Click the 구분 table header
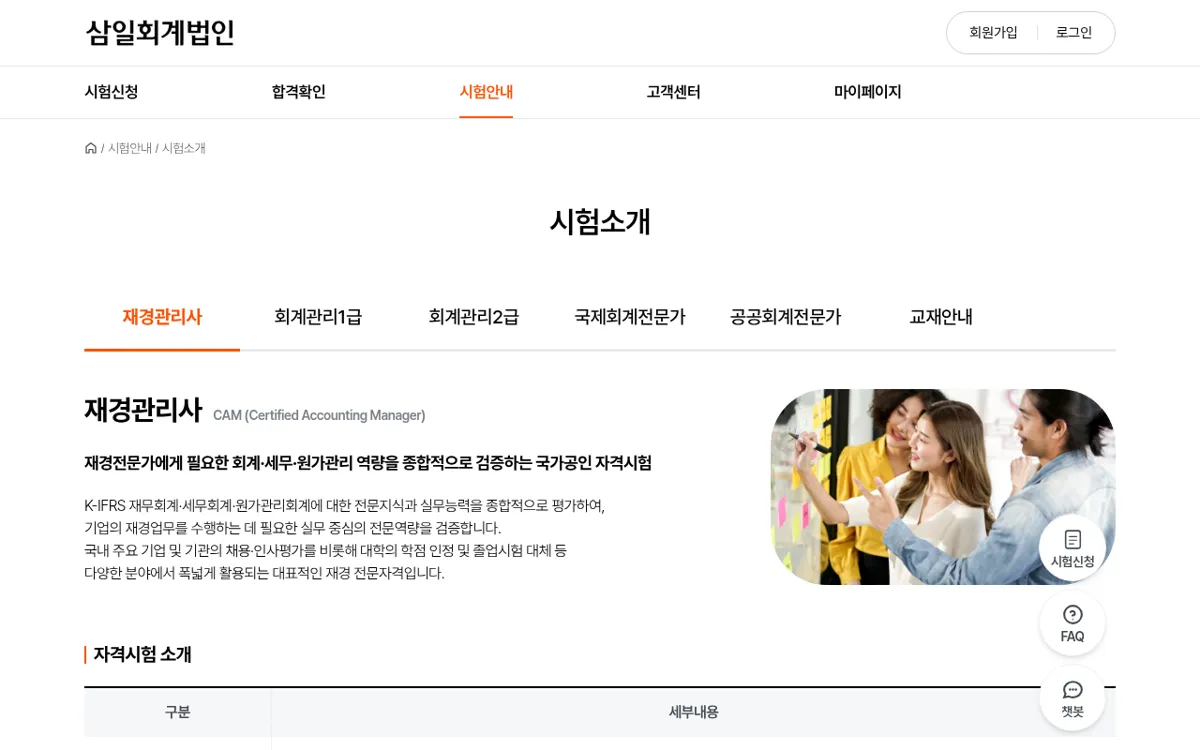 tap(177, 712)
